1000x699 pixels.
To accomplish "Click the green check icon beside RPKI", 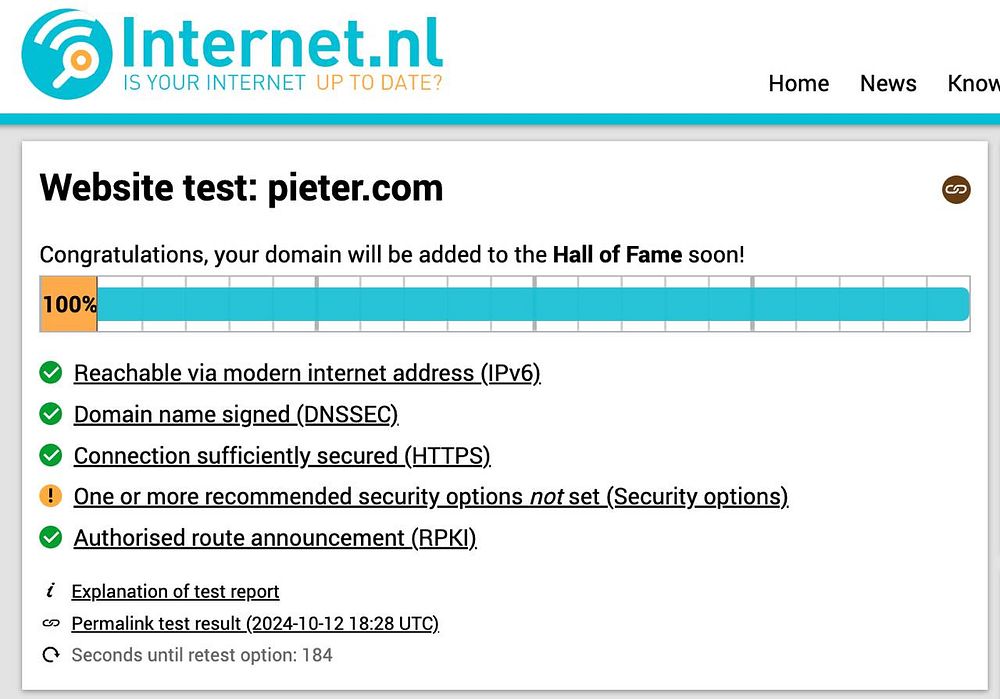I will [x=50, y=538].
